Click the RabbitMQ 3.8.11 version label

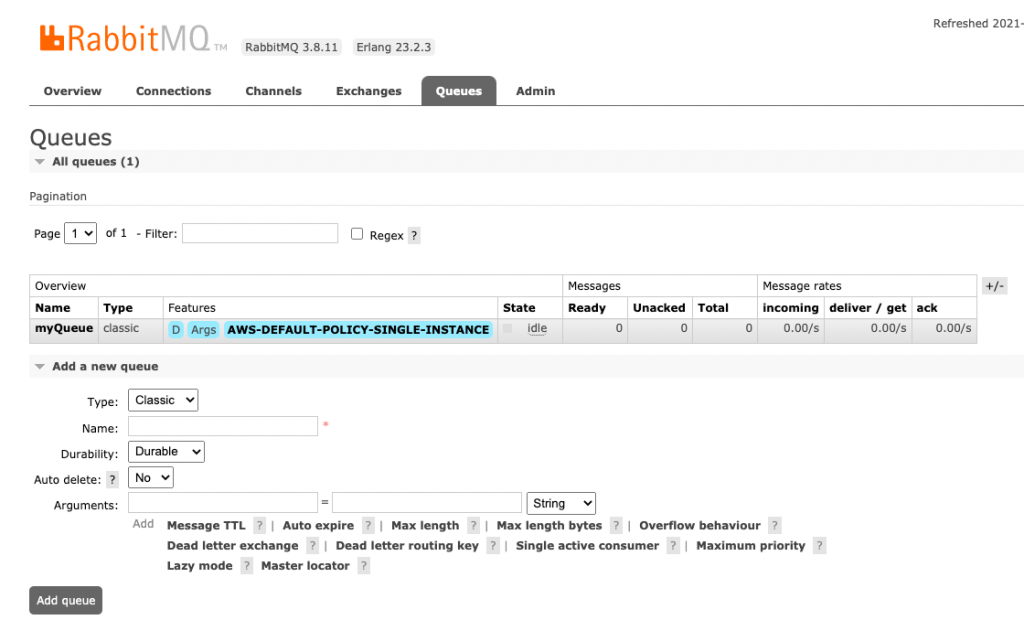(x=291, y=47)
